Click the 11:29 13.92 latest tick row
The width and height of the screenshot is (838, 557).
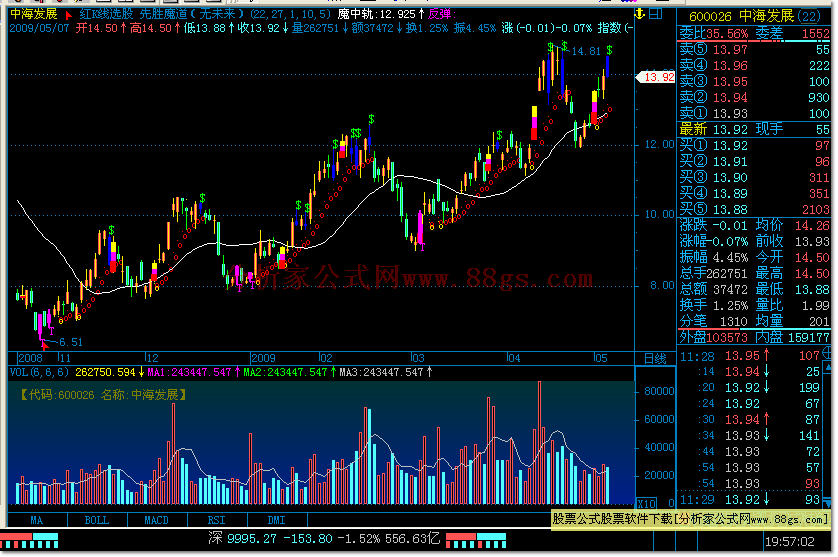750,500
